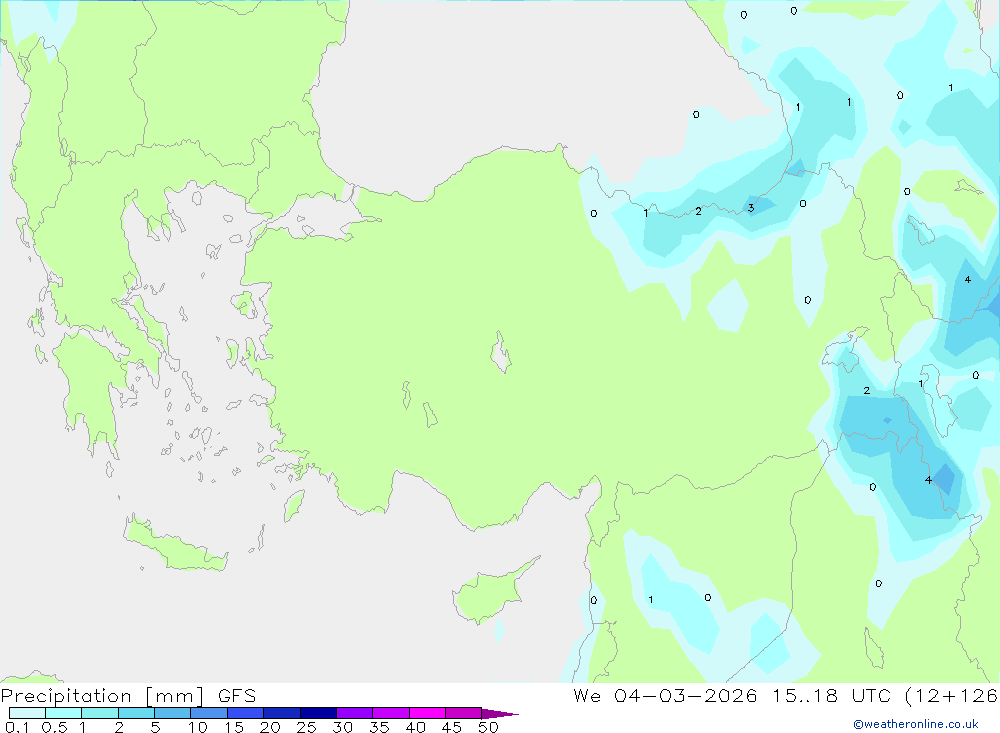Click the legend label '40'
Viewport: 1000px width, 733px height.
coord(415,727)
